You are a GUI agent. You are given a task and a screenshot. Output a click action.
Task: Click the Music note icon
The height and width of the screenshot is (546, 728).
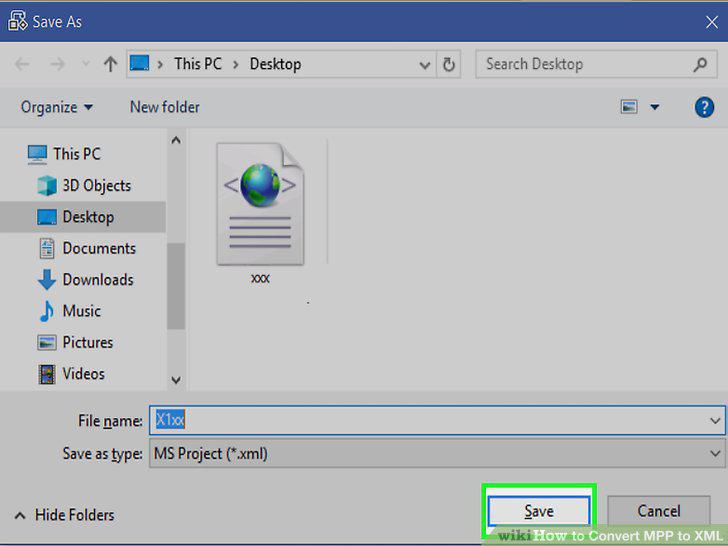46,311
